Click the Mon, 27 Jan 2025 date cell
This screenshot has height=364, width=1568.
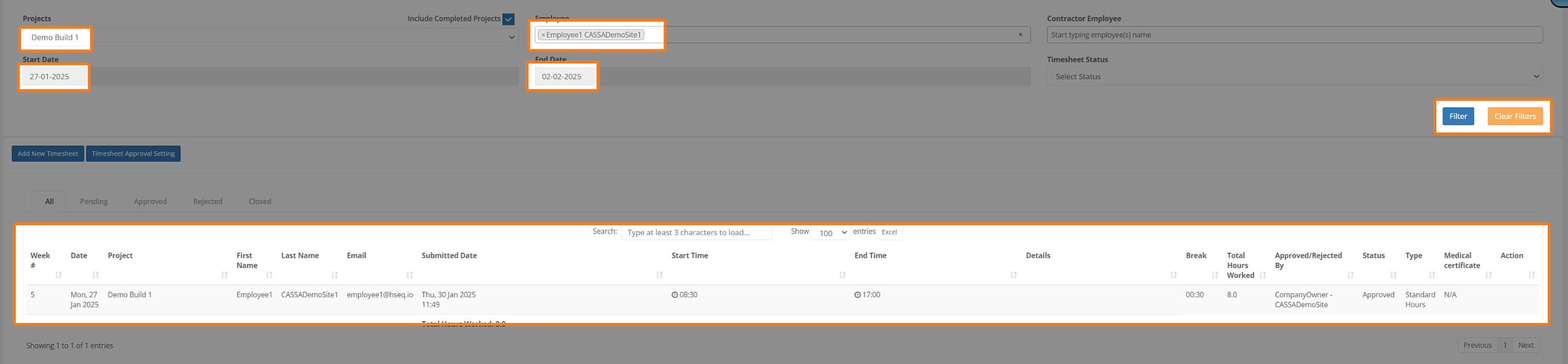84,300
